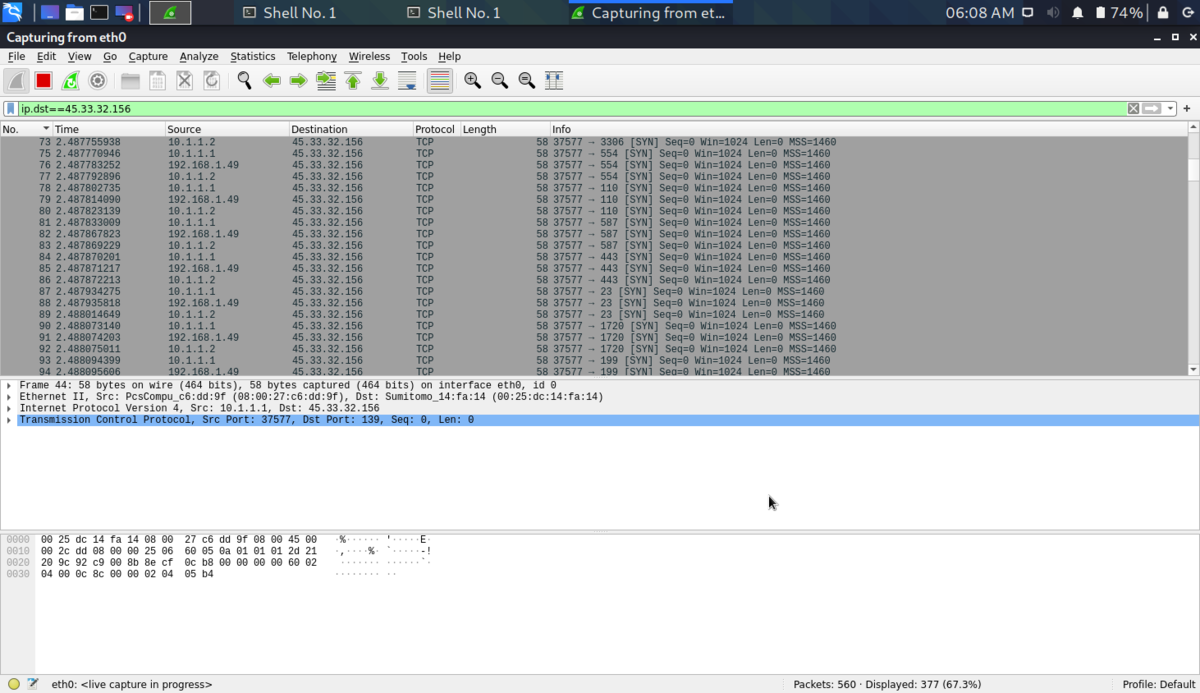This screenshot has width=1200, height=693.
Task: Sort by the Source column header
Action: (x=227, y=129)
